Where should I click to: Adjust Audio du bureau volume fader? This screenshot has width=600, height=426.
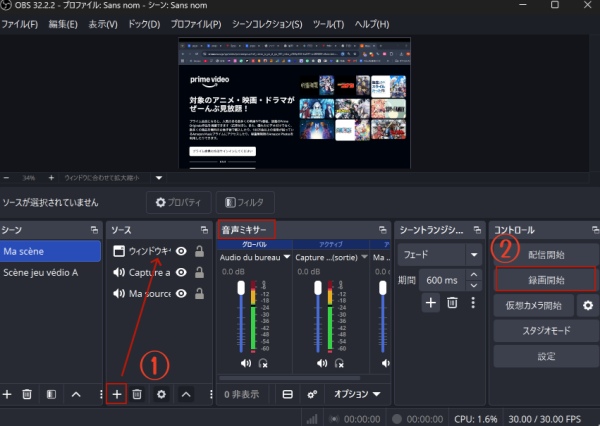[x=241, y=288]
